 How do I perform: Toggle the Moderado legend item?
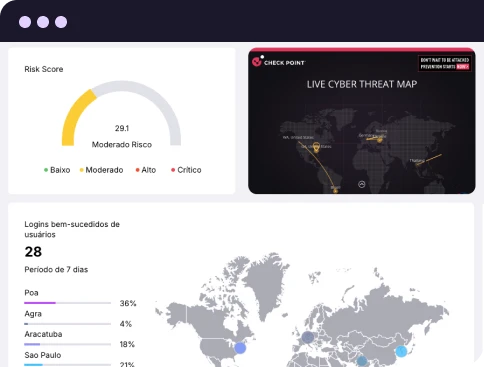pos(101,170)
